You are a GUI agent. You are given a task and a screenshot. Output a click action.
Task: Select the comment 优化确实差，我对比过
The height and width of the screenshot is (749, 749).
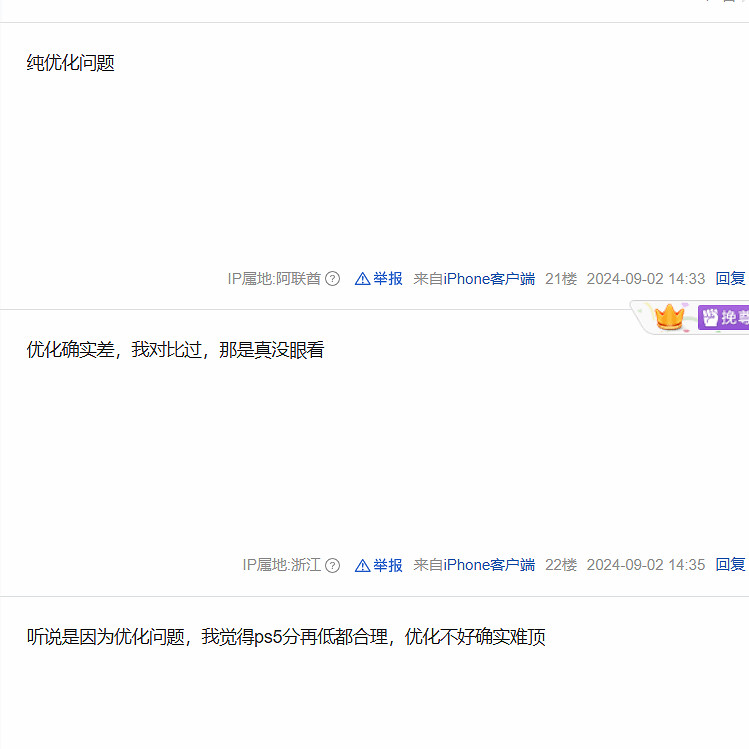tap(175, 350)
